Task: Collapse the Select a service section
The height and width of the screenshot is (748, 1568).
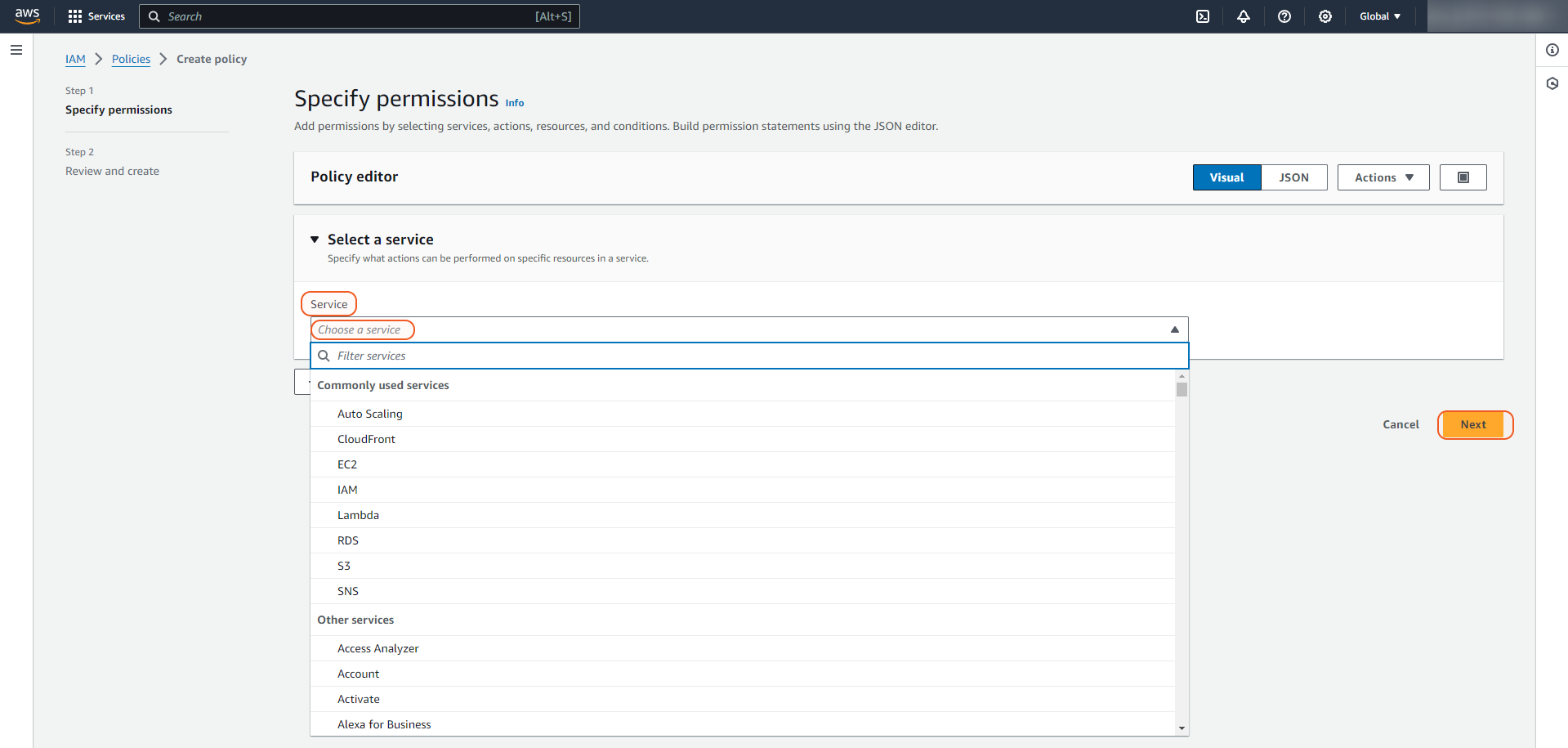Action: click(315, 240)
